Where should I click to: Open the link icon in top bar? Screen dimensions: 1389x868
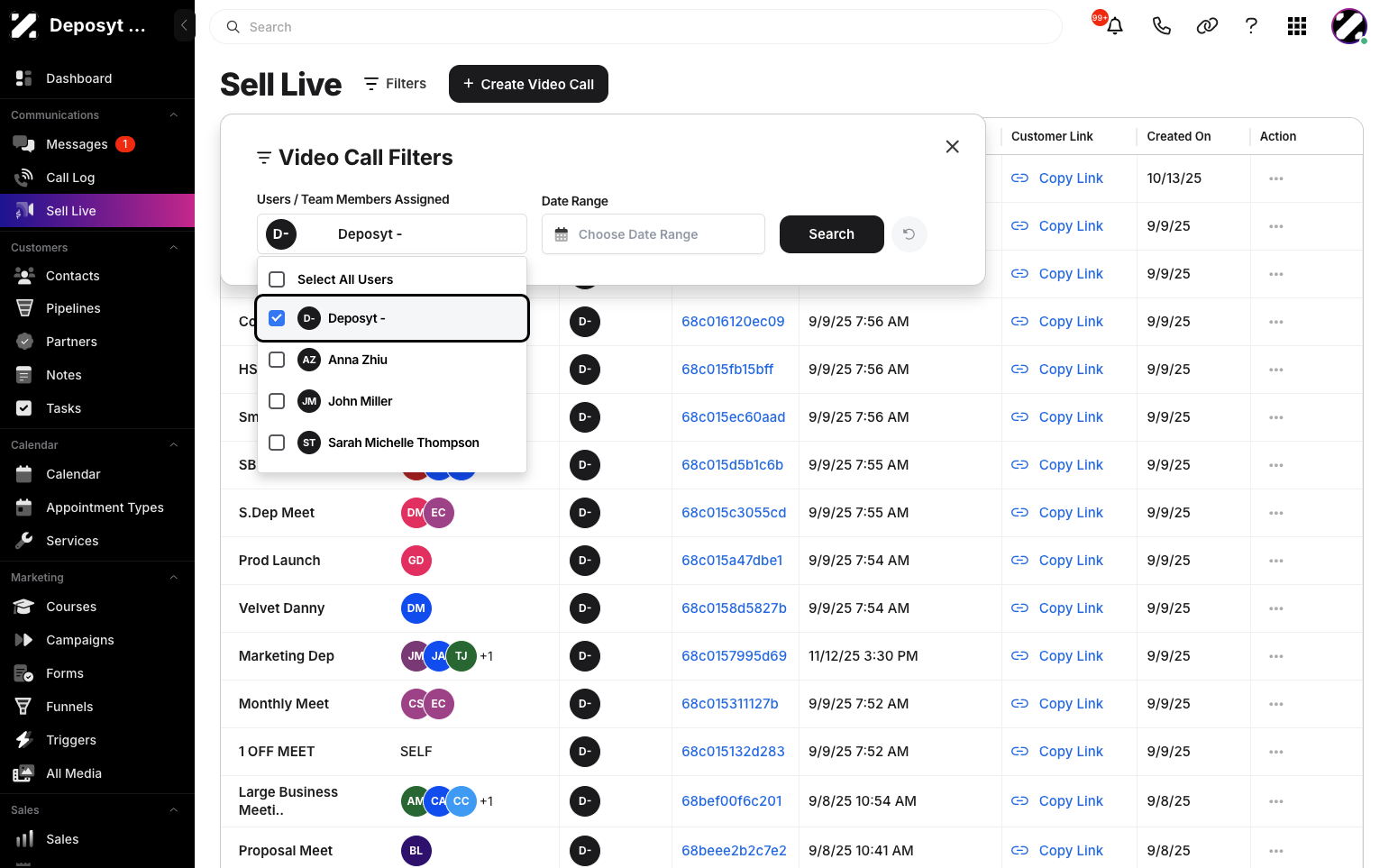(1207, 26)
